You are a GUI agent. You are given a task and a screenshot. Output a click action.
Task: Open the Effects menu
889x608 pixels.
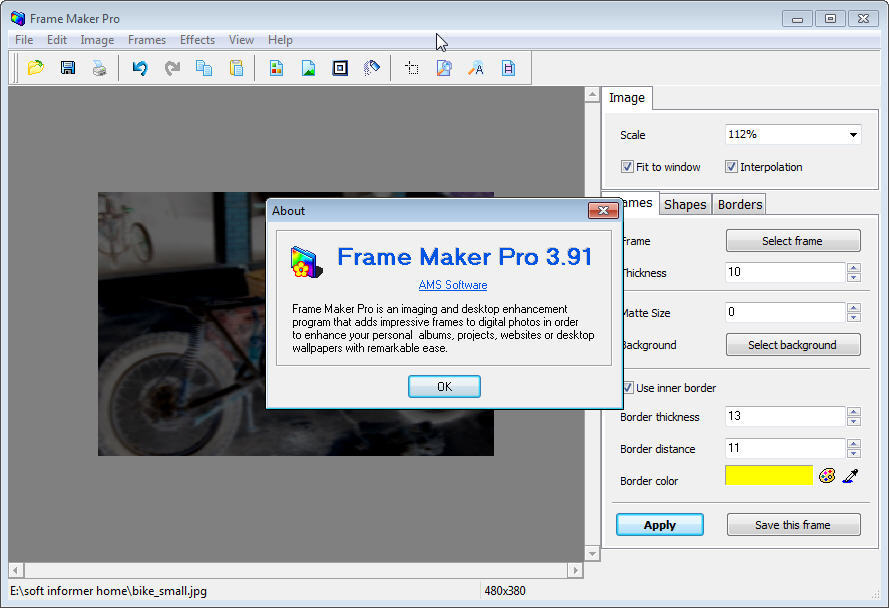click(x=197, y=39)
